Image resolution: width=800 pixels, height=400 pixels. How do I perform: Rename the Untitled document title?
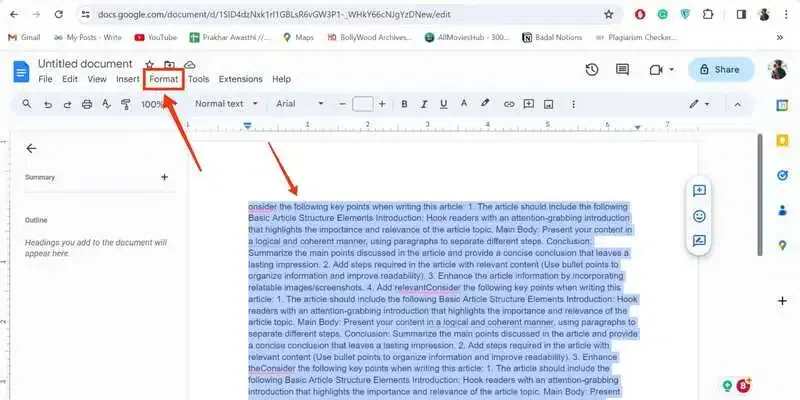pos(85,64)
